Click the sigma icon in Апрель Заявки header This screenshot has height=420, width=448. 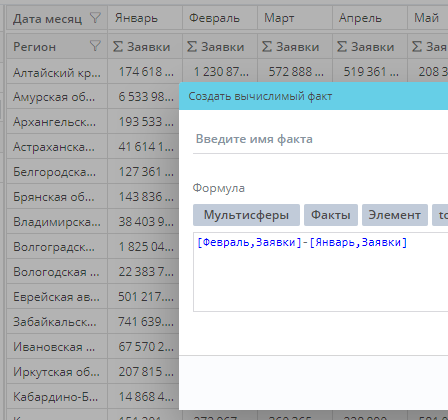pos(342,47)
